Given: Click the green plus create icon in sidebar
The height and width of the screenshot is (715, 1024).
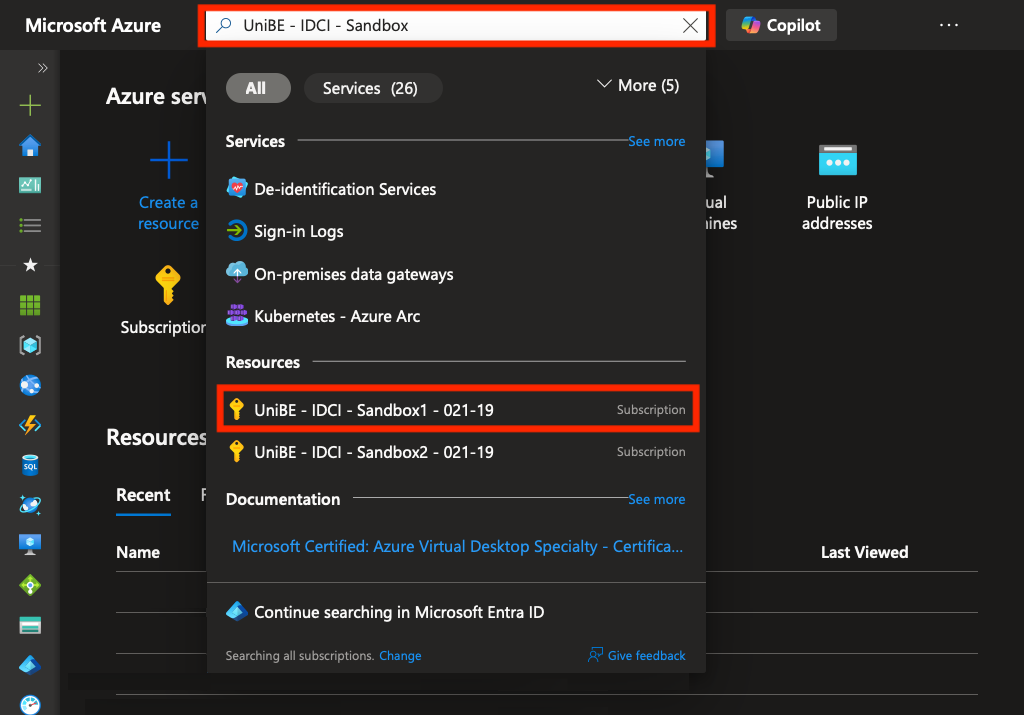Looking at the screenshot, I should [30, 106].
